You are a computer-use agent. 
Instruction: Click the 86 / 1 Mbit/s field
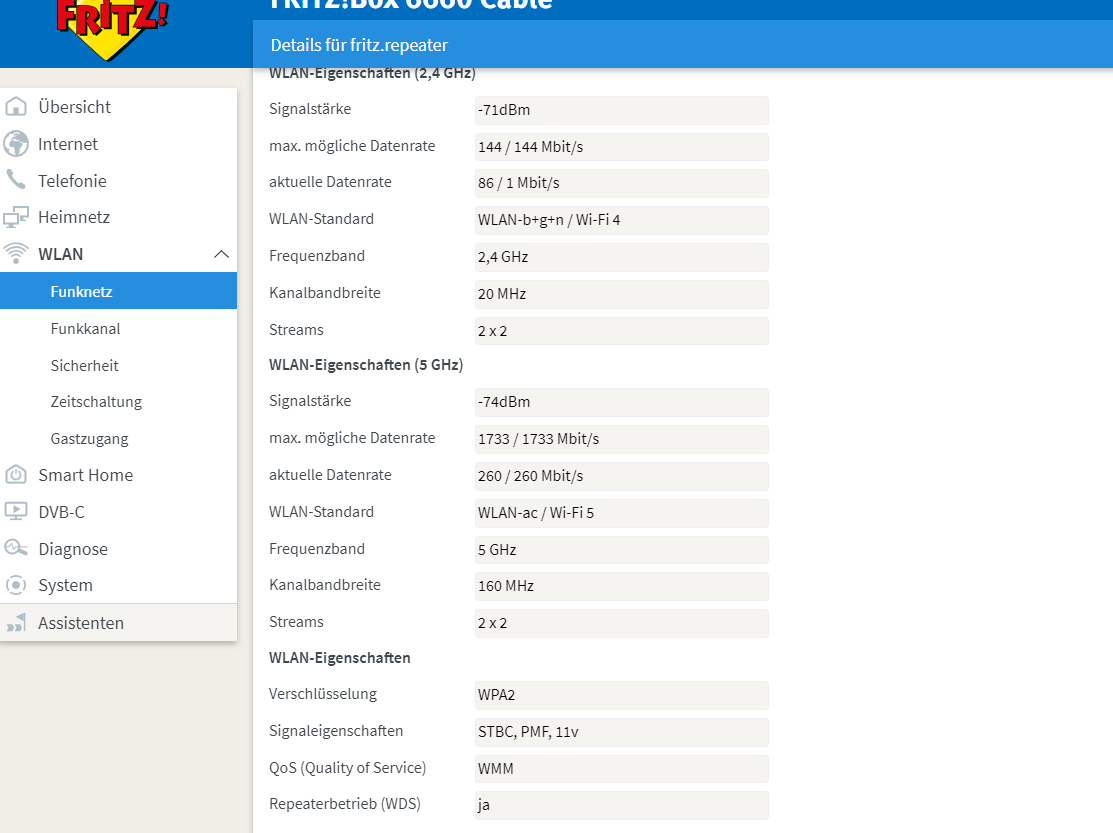coord(622,183)
